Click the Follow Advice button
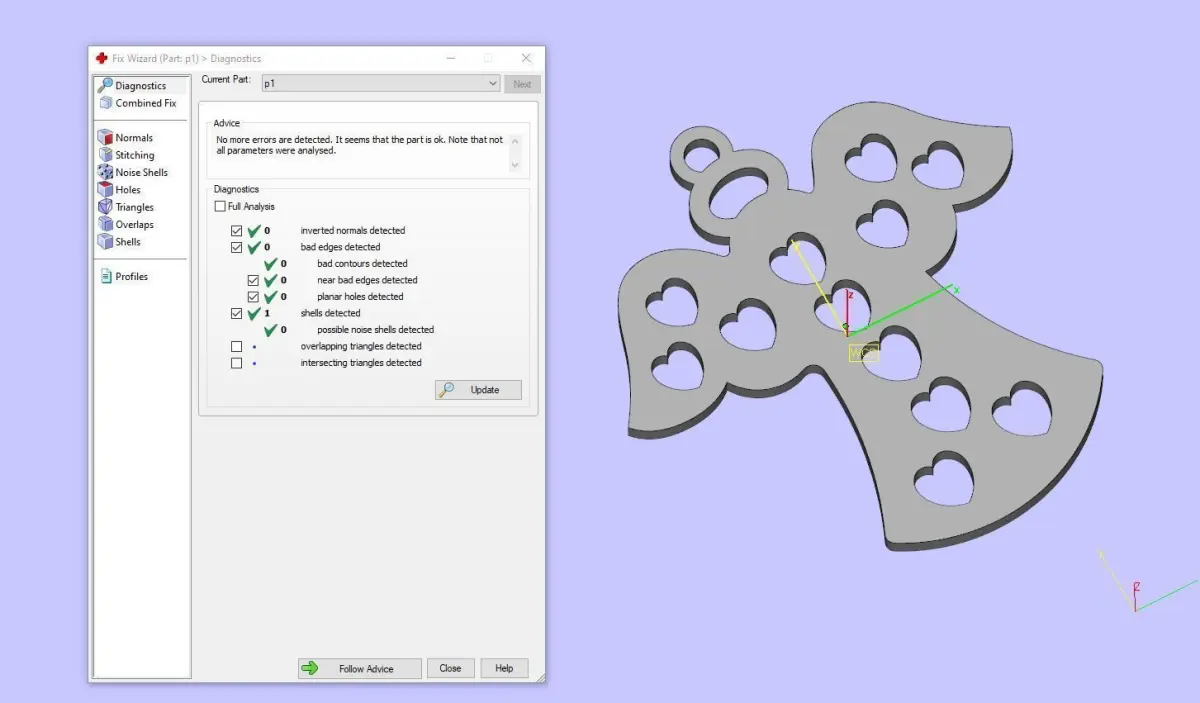The width and height of the screenshot is (1200, 703). [x=359, y=668]
